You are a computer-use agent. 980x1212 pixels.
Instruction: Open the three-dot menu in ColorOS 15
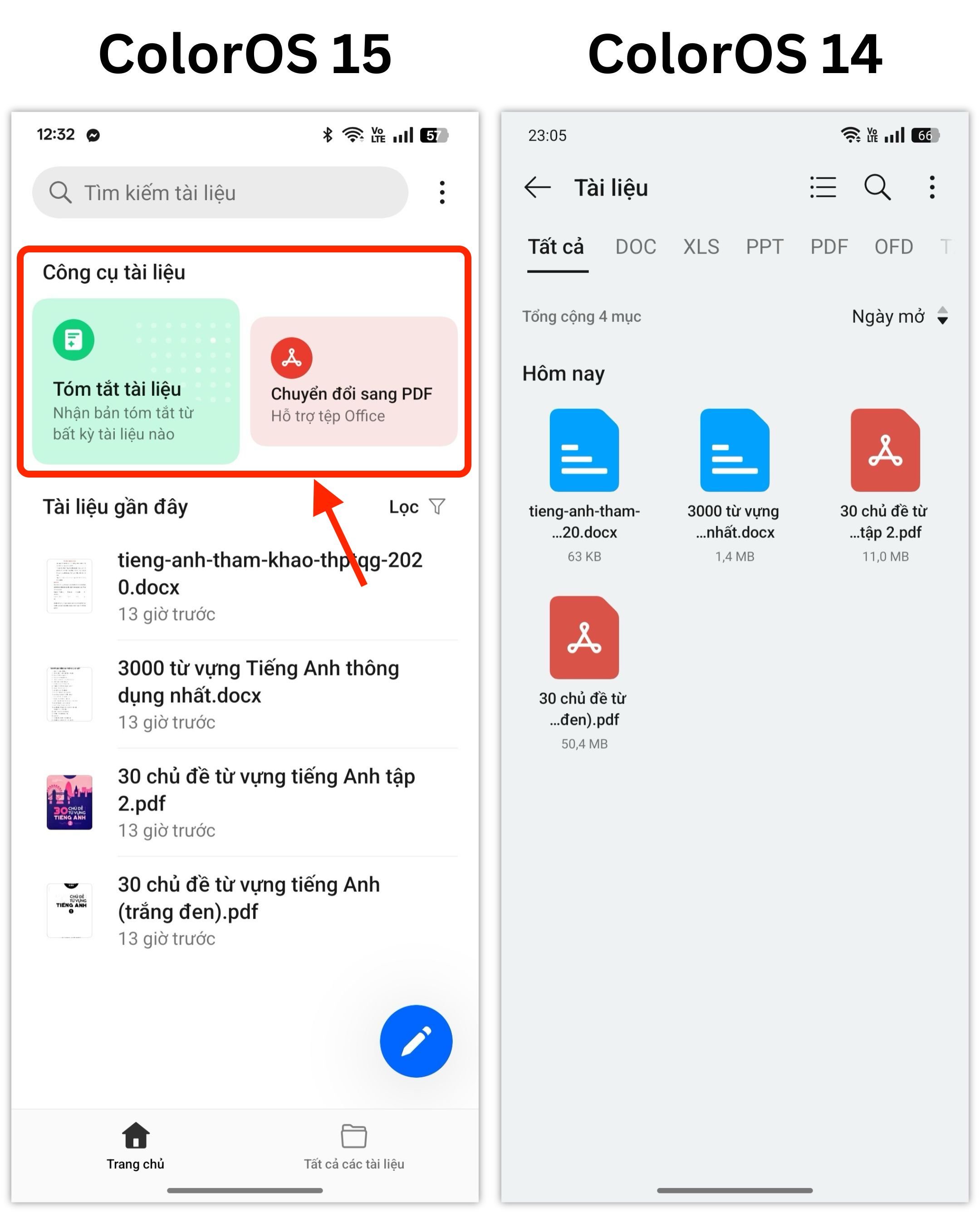[442, 192]
